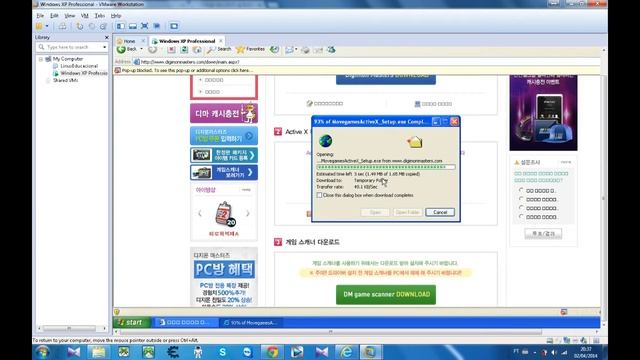Screen dimensions: 640x360
Task: Cancel the file download dialog
Action: [440, 212]
